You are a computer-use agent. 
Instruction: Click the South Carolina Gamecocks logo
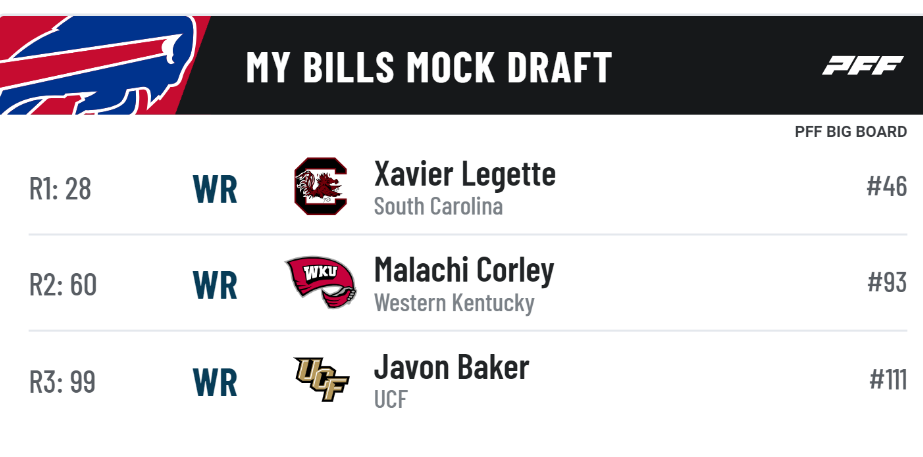320,186
